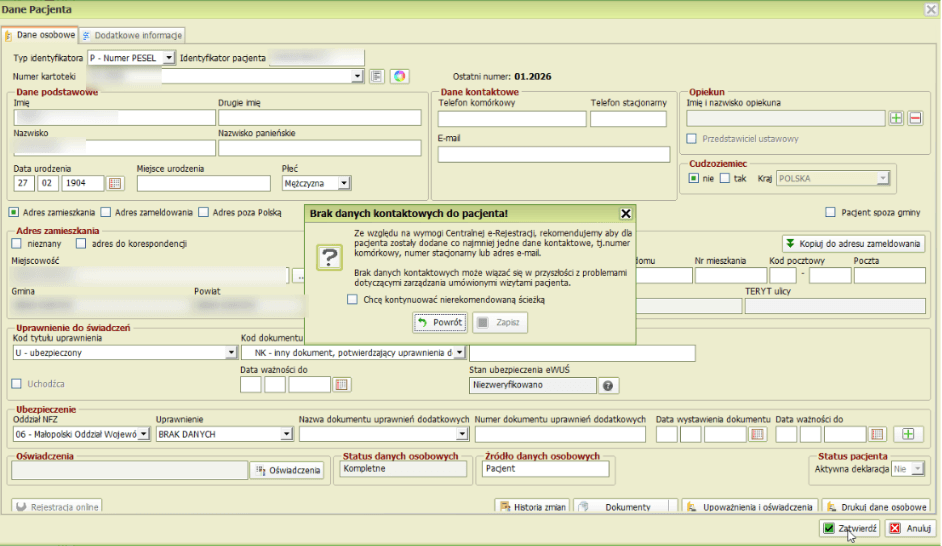Screen dimensions: 942x546
Task: Click the eWUŚ insurance status help icon
Action: pos(607,386)
